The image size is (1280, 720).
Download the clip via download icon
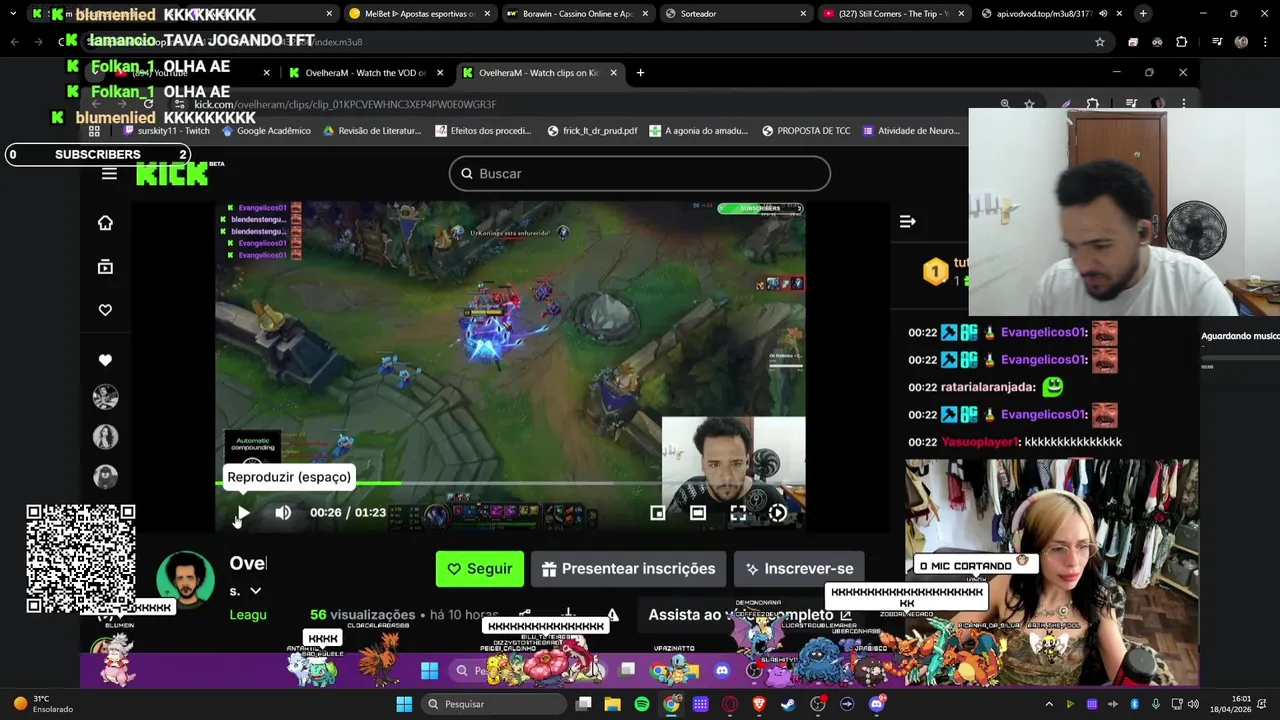pyautogui.click(x=568, y=615)
